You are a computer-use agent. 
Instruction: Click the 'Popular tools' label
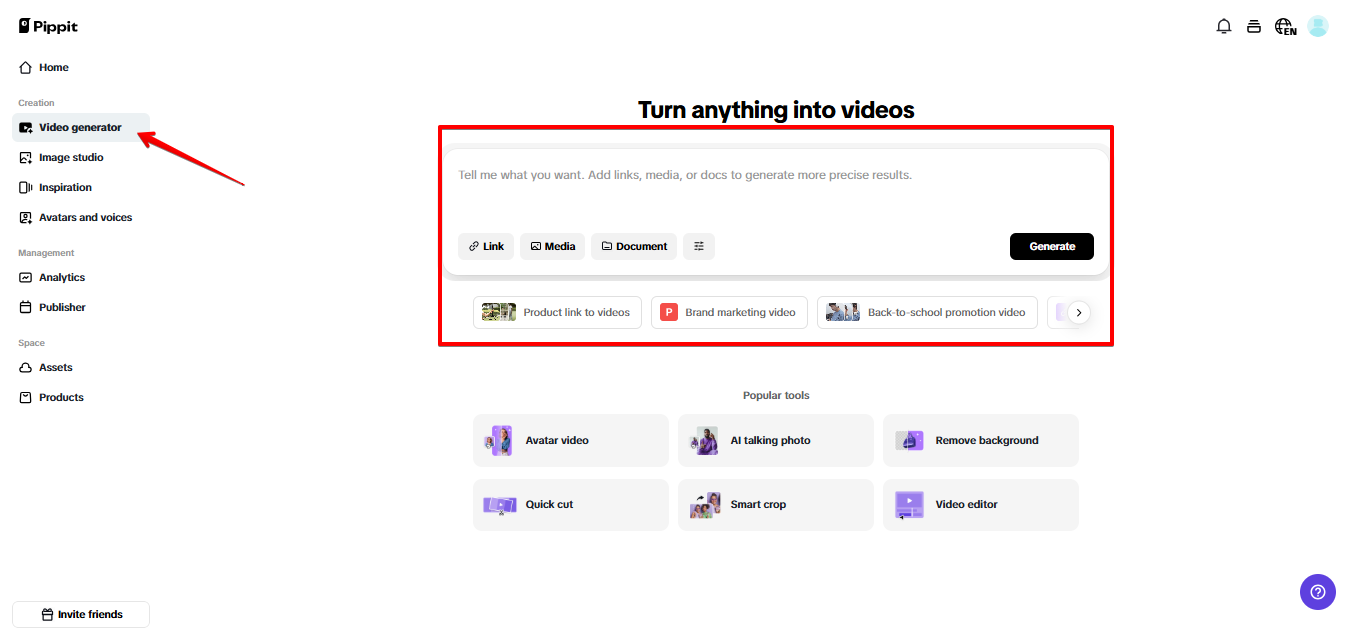coord(776,395)
